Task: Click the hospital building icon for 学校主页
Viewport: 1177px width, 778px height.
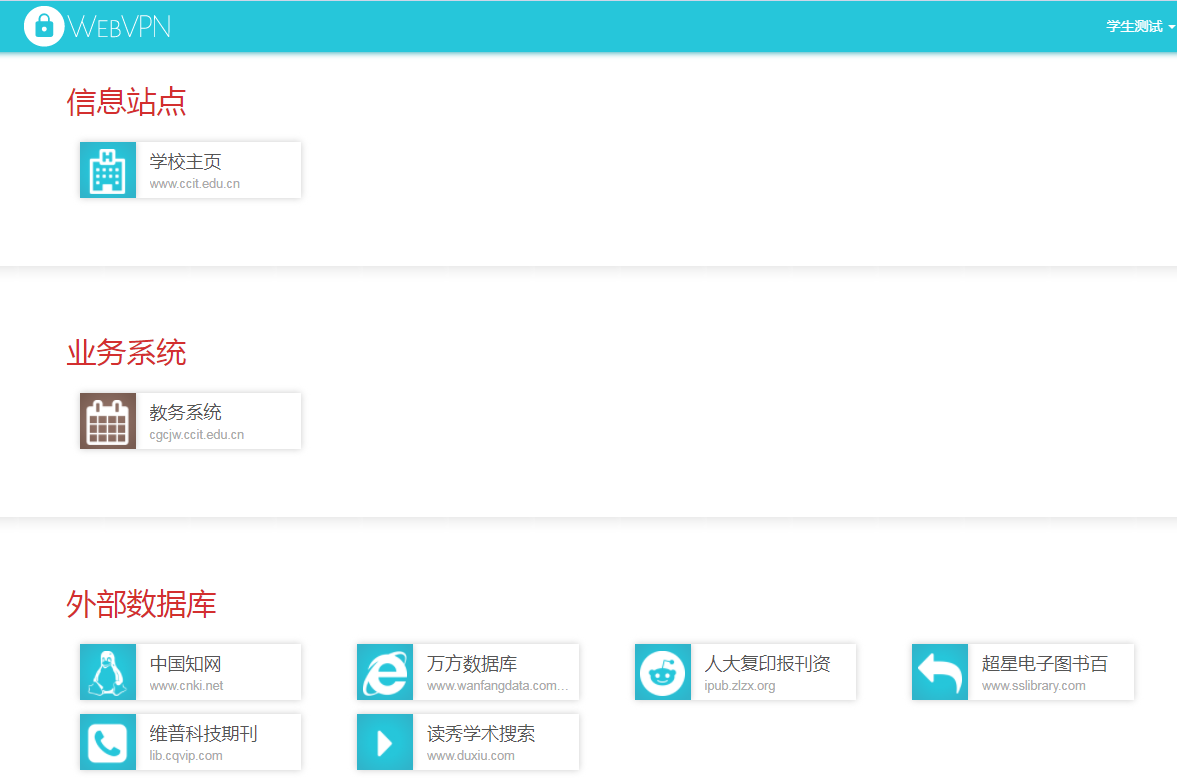Action: 108,170
